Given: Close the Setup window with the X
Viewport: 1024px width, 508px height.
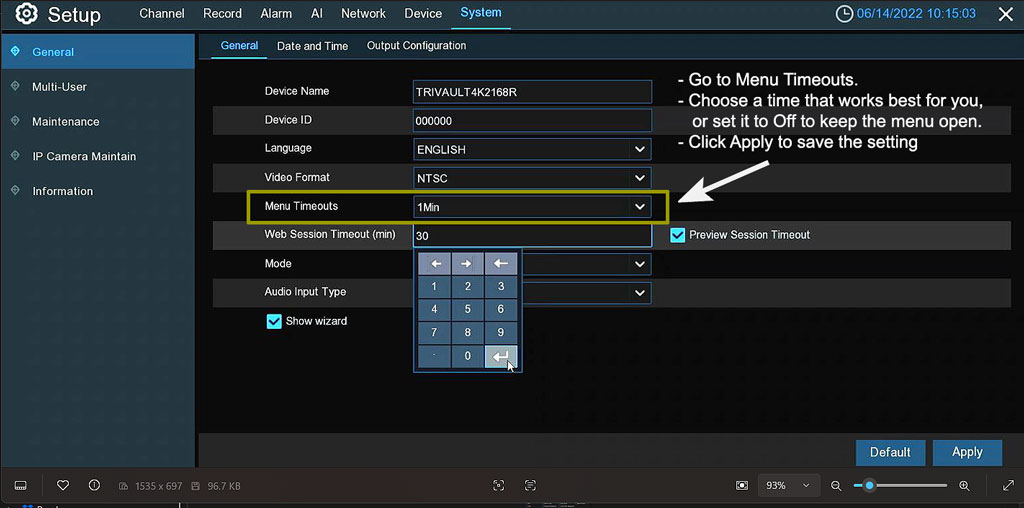Looking at the screenshot, I should point(1006,14).
